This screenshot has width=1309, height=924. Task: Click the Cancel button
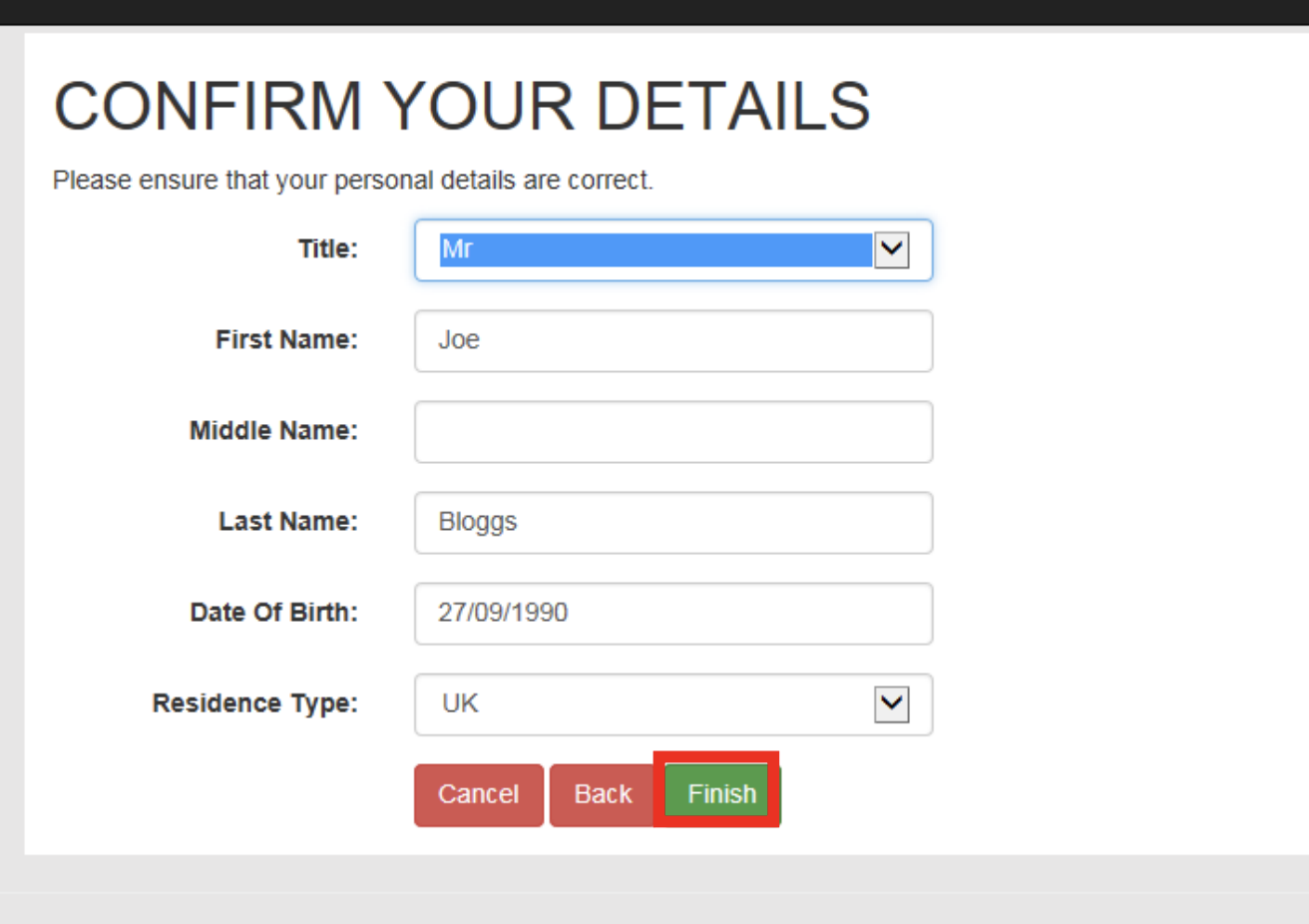click(478, 794)
